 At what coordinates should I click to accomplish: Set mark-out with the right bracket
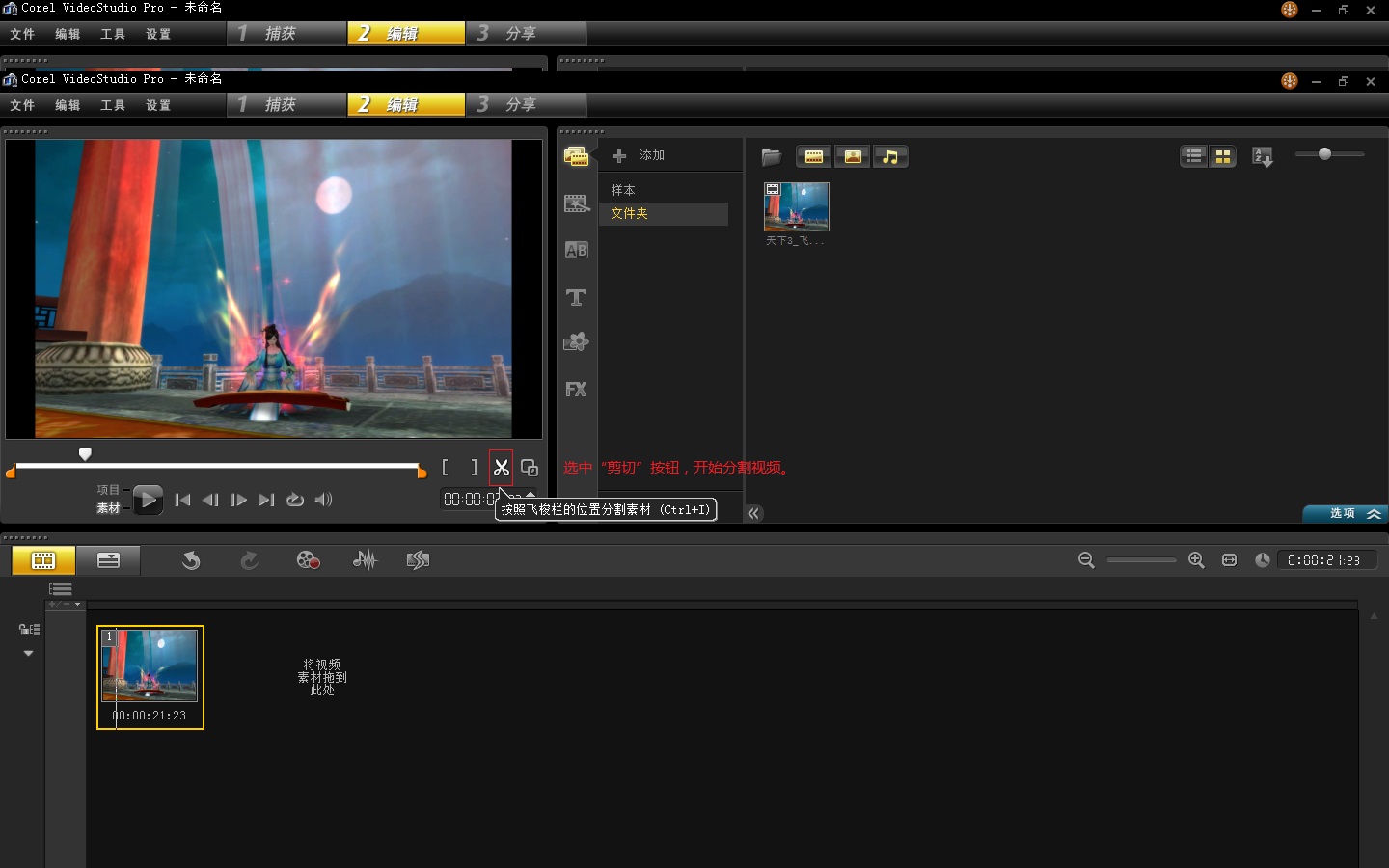[x=474, y=468]
